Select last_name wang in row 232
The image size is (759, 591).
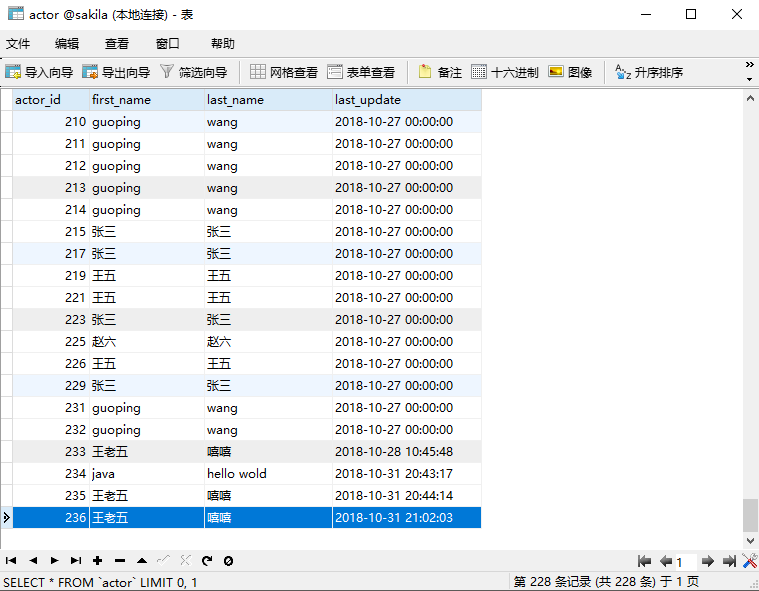[x=269, y=430]
